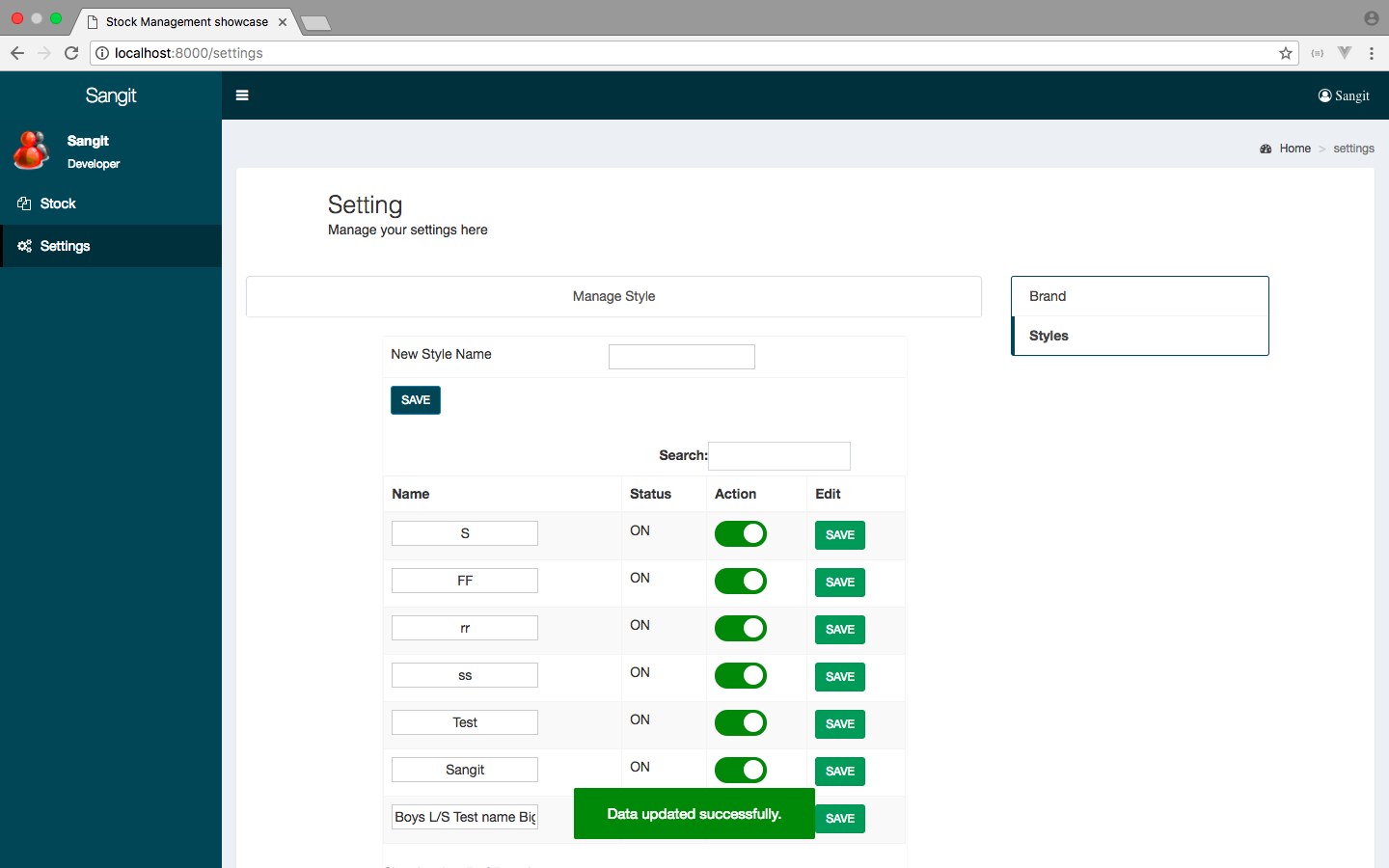Turn off the toggle for style S
1389x868 pixels.
(x=740, y=534)
